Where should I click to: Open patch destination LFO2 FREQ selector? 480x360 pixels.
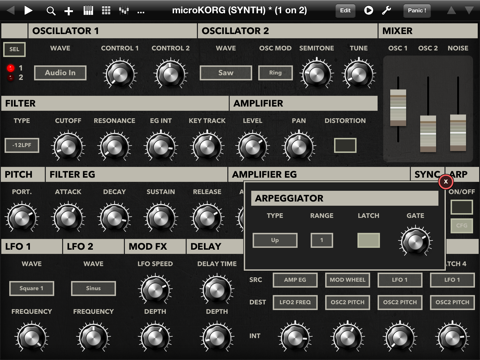click(295, 302)
